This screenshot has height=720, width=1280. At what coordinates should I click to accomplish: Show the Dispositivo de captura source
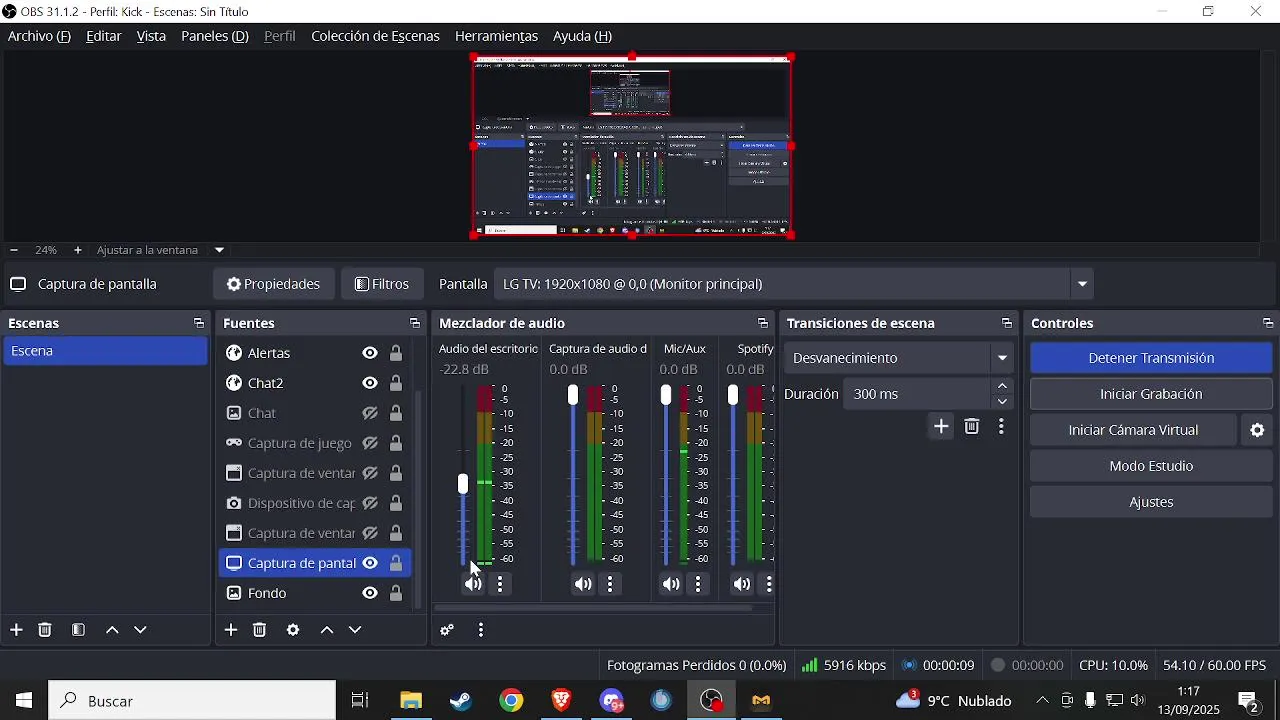[x=370, y=503]
